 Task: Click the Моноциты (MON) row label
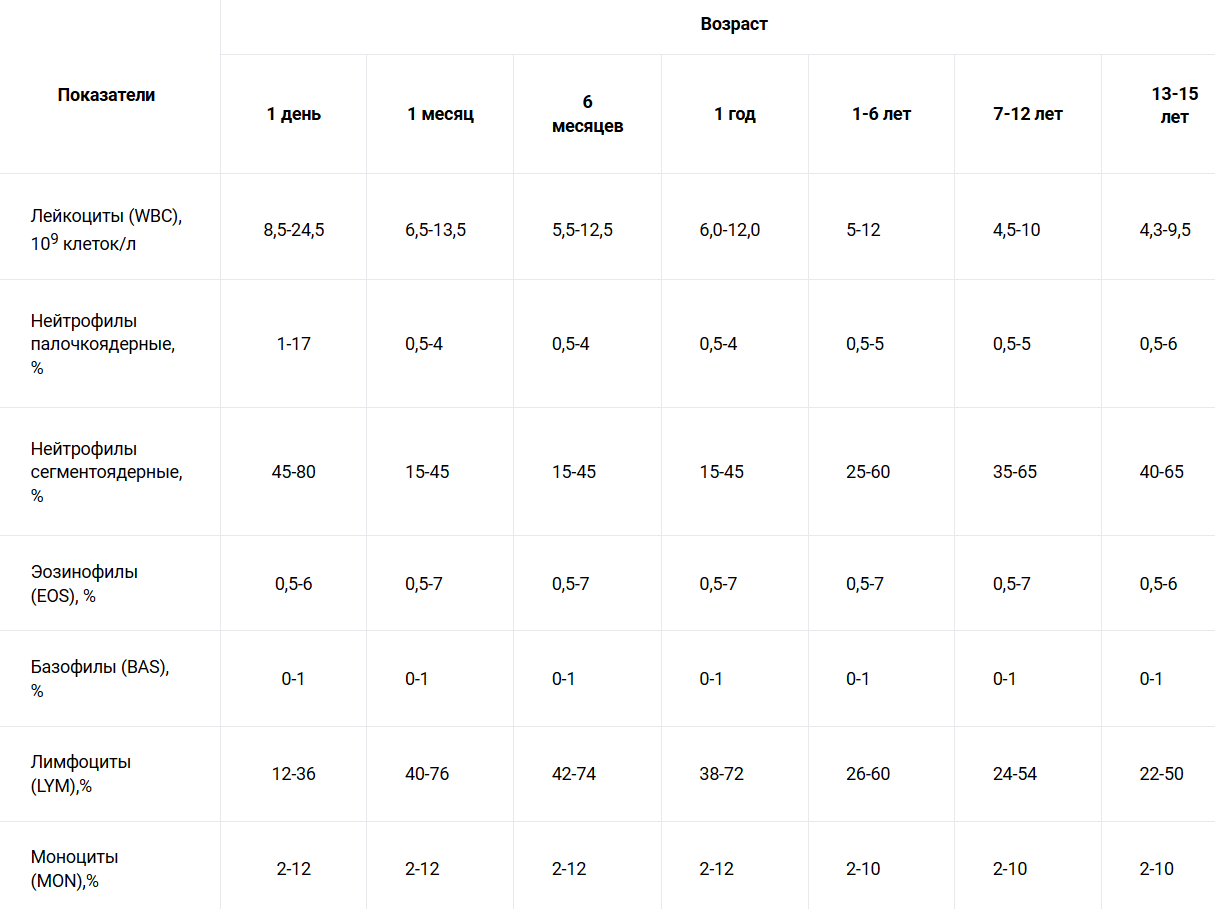point(75,869)
